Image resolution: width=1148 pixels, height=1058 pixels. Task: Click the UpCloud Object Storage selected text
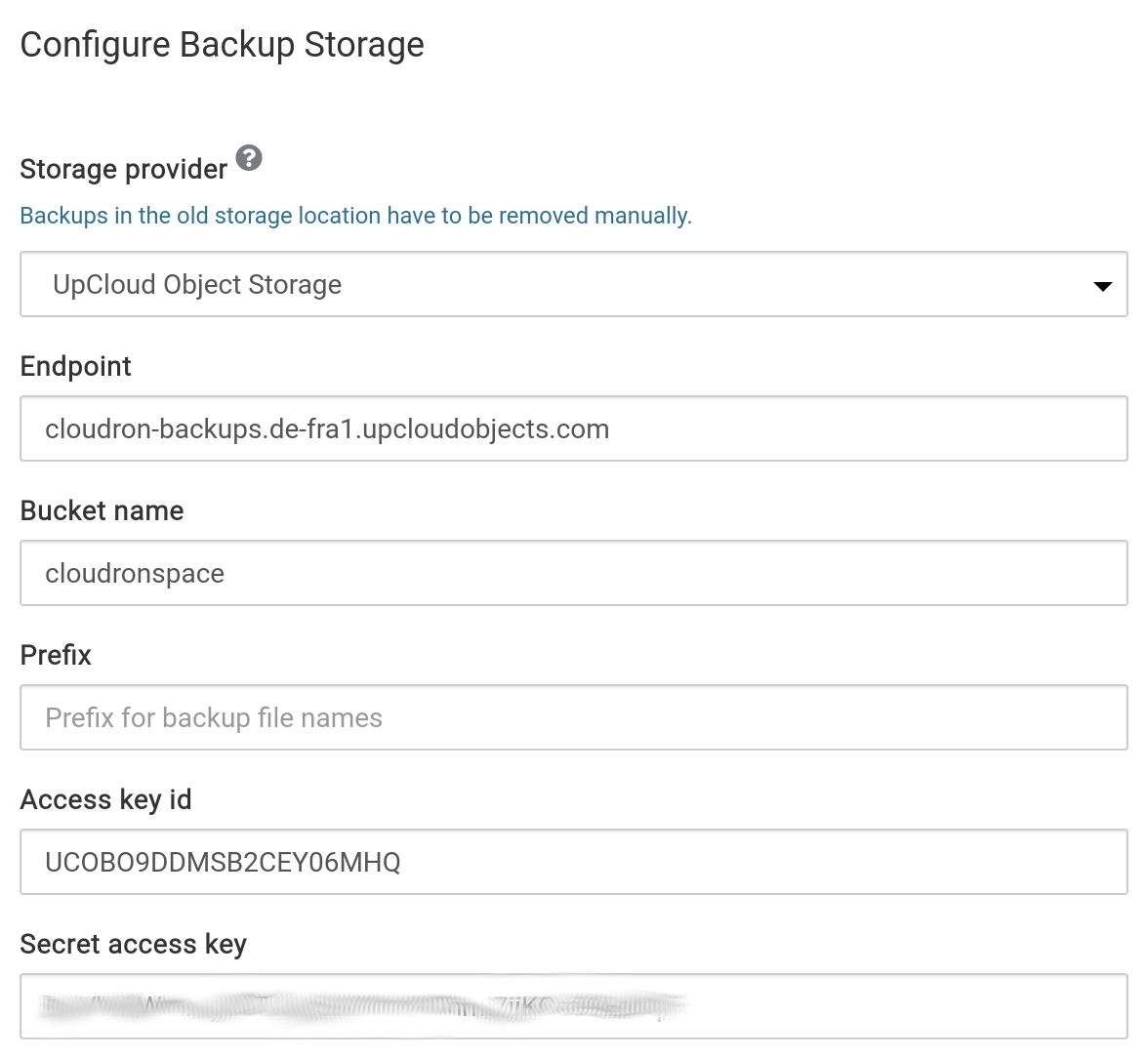197,285
